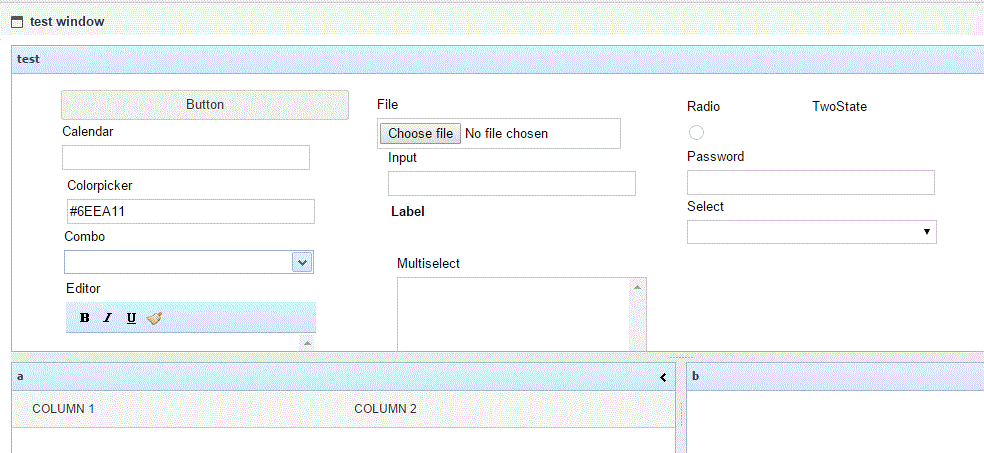Click the COLUMN 1 header
984x453 pixels.
[63, 409]
